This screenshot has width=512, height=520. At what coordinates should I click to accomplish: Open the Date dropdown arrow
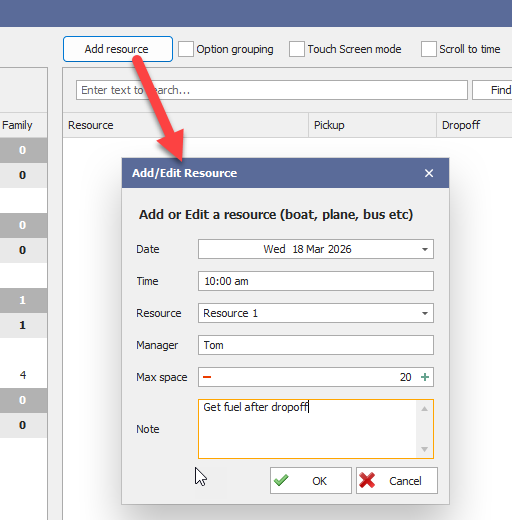pos(425,249)
